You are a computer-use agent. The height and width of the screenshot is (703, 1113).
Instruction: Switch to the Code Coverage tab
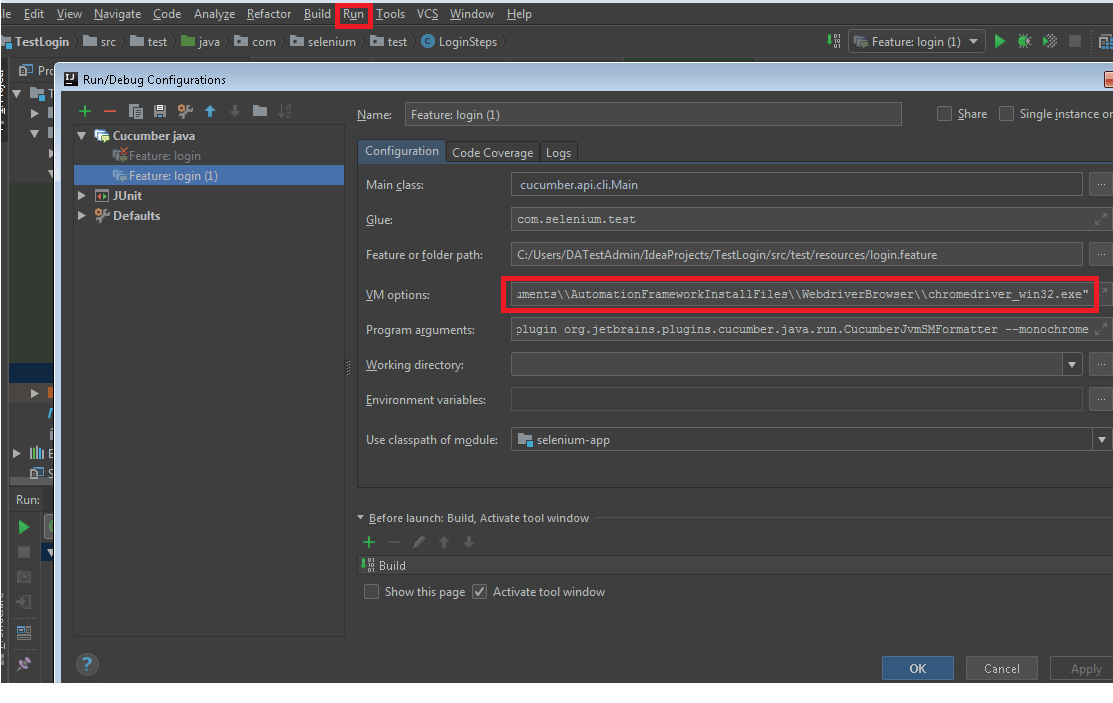pos(492,152)
